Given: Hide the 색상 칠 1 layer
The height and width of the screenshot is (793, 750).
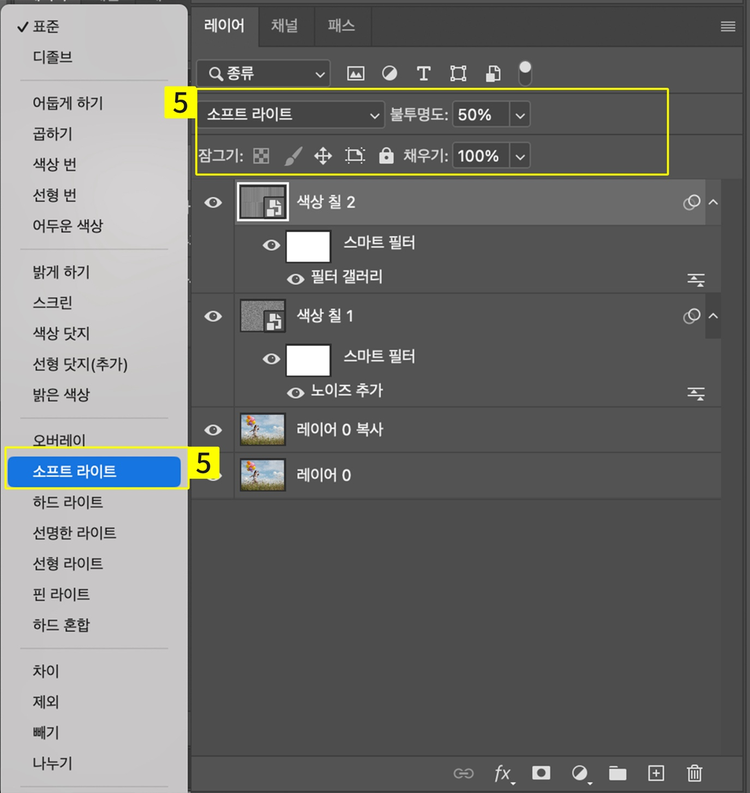Looking at the screenshot, I should [213, 316].
